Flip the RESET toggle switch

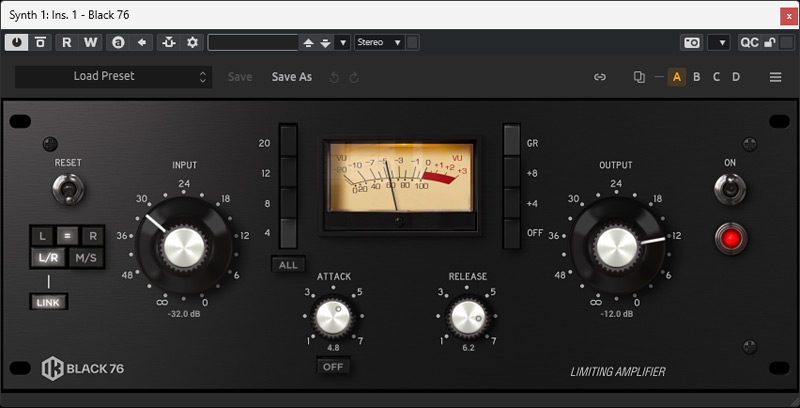pyautogui.click(x=69, y=189)
